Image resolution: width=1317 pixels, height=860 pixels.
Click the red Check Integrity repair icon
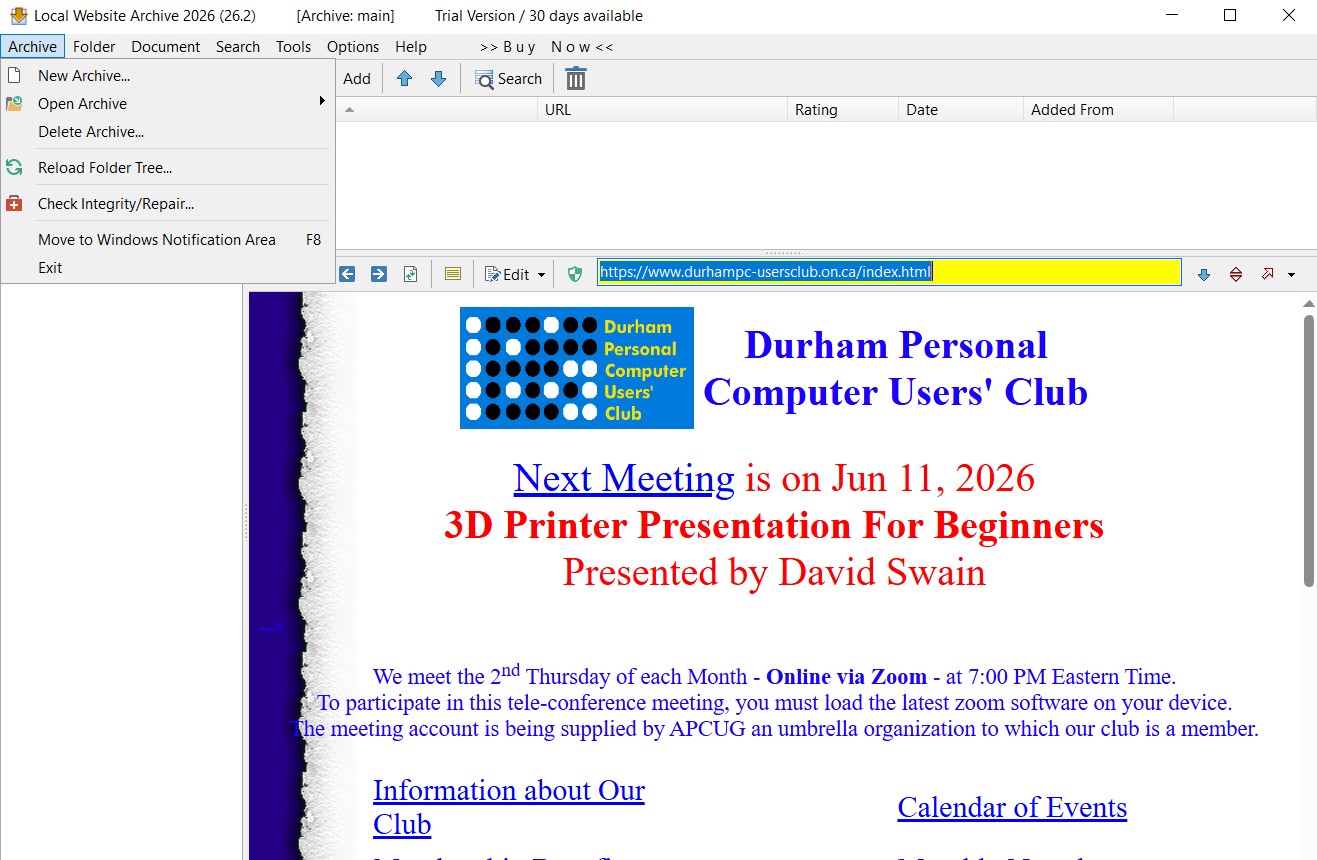(14, 204)
